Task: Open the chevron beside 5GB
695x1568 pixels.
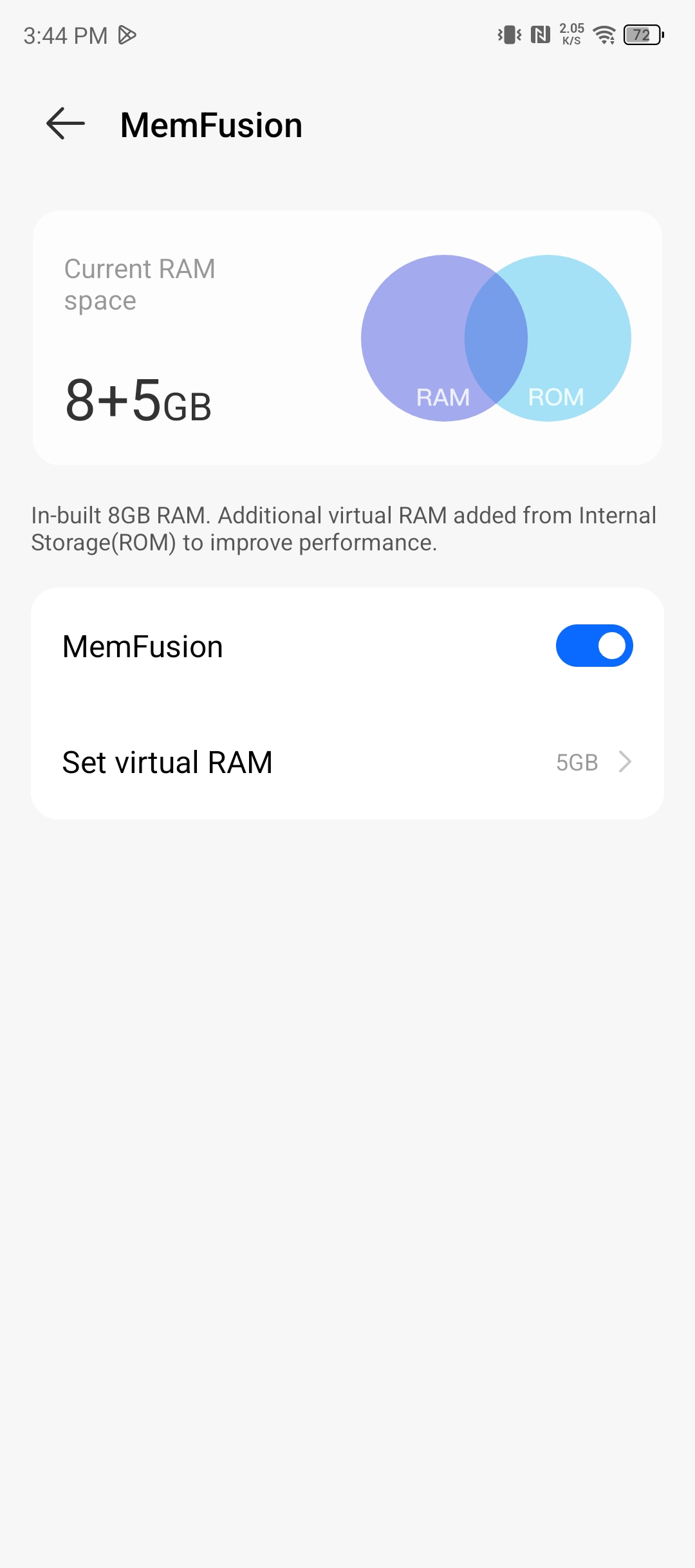Action: point(625,761)
